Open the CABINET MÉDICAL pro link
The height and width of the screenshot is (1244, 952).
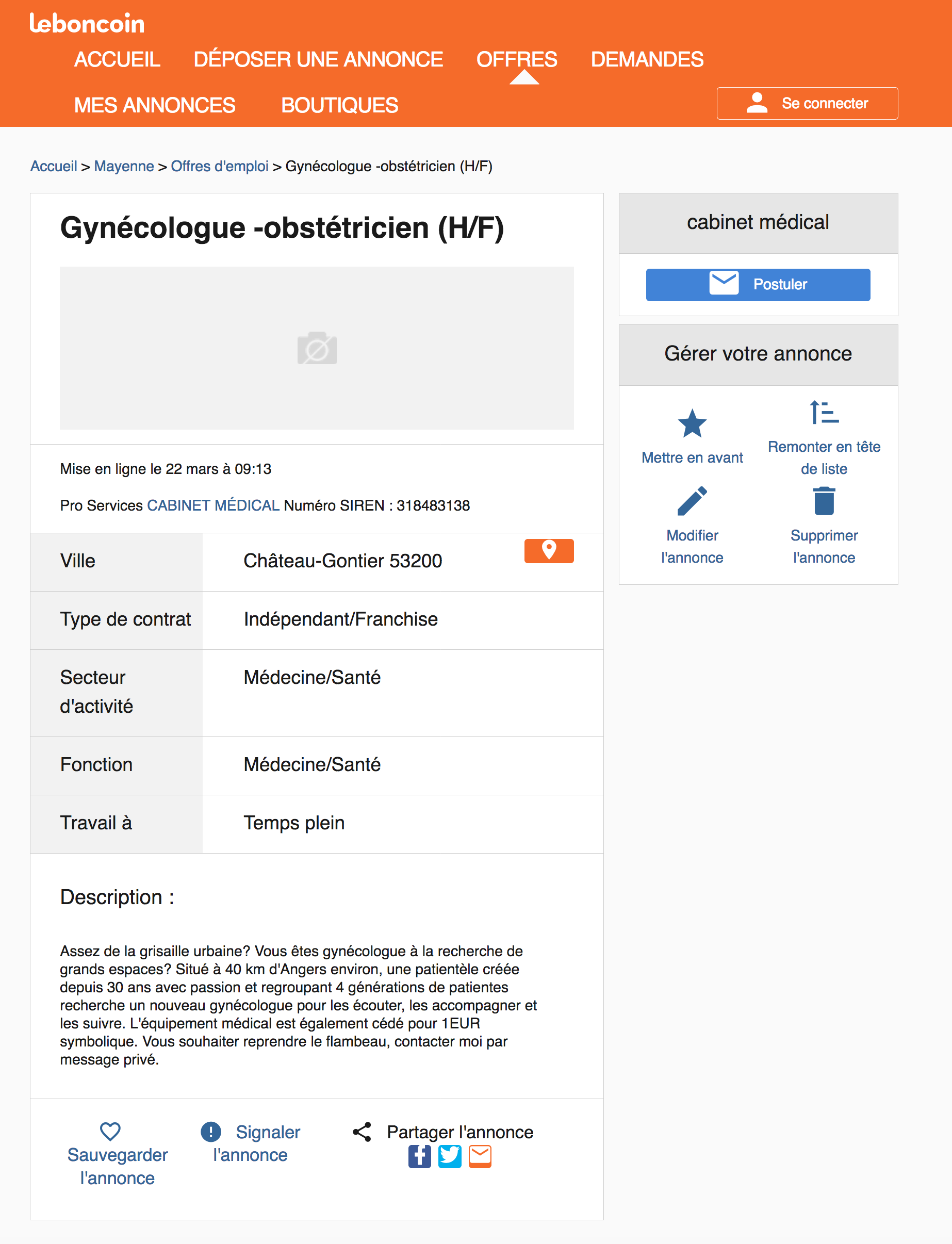click(x=213, y=505)
